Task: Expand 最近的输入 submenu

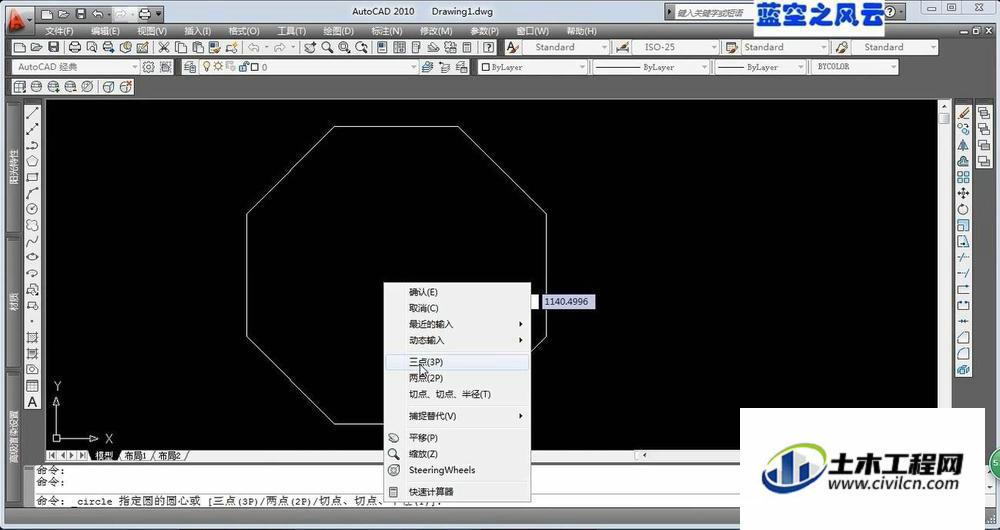Action: [458, 324]
